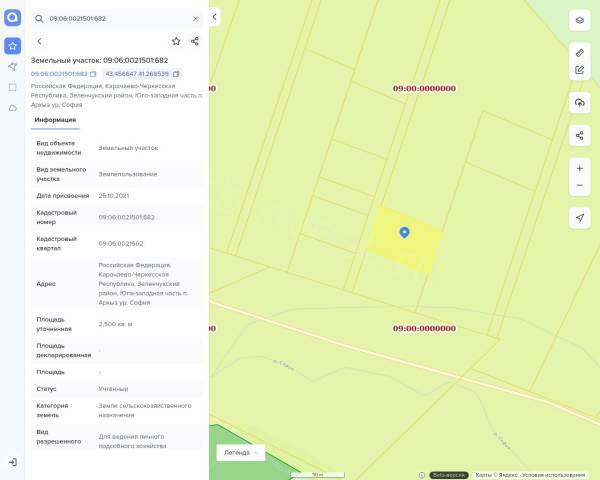Expand the Легенда panel
The width and height of the screenshot is (600, 480).
(x=240, y=452)
